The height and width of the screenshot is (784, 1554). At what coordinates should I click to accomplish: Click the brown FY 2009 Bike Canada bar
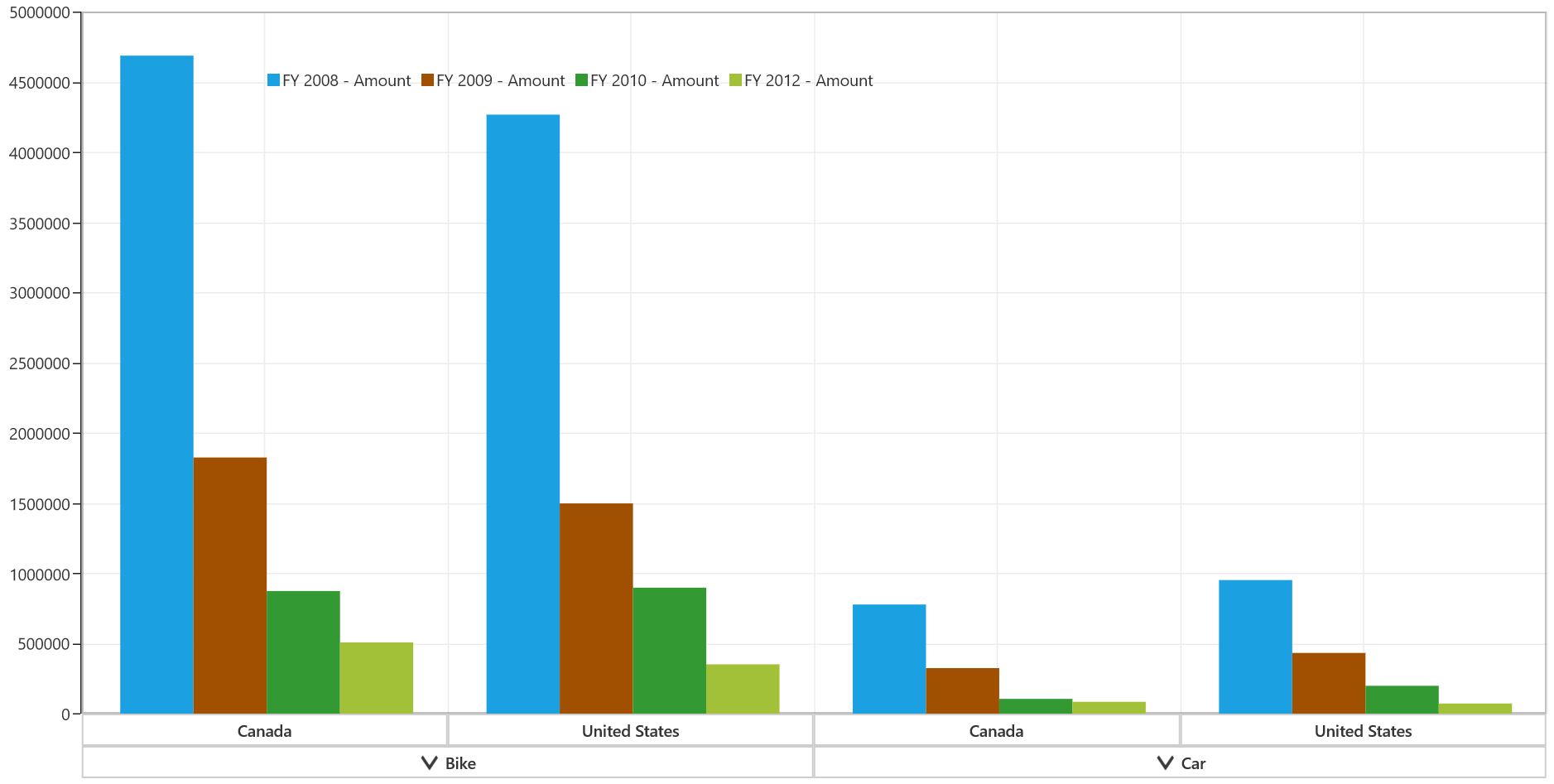(x=230, y=585)
